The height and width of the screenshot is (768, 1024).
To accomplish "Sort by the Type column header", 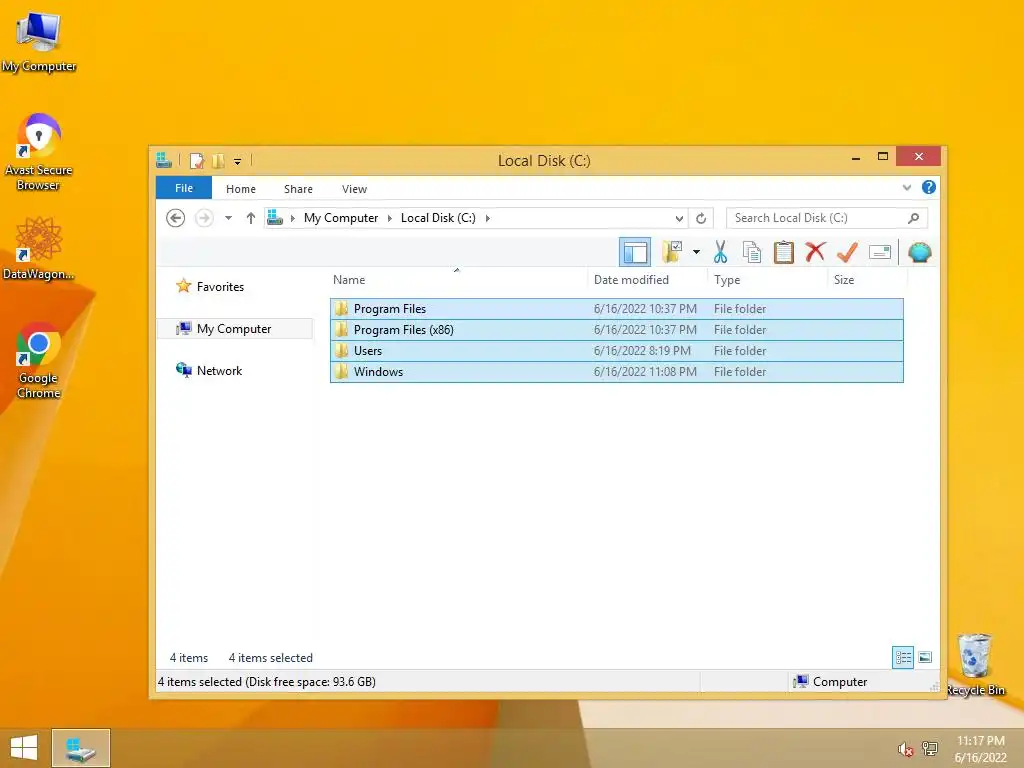I will click(767, 280).
